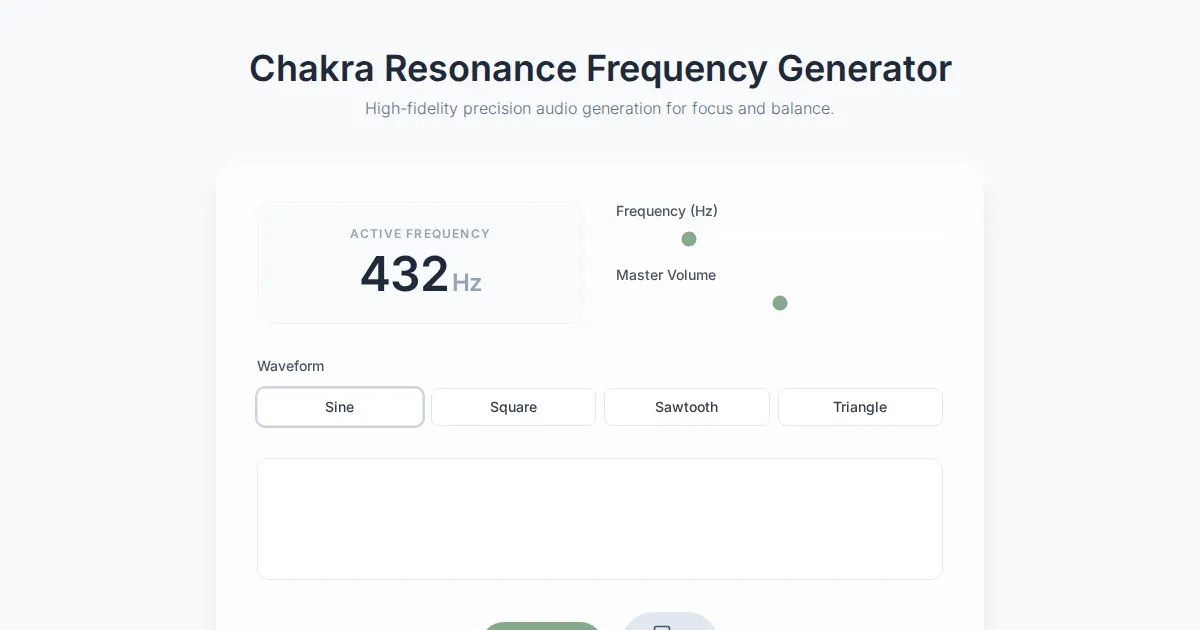Click the high-fidelity precision audio subtitle
The image size is (1200, 630).
(600, 108)
